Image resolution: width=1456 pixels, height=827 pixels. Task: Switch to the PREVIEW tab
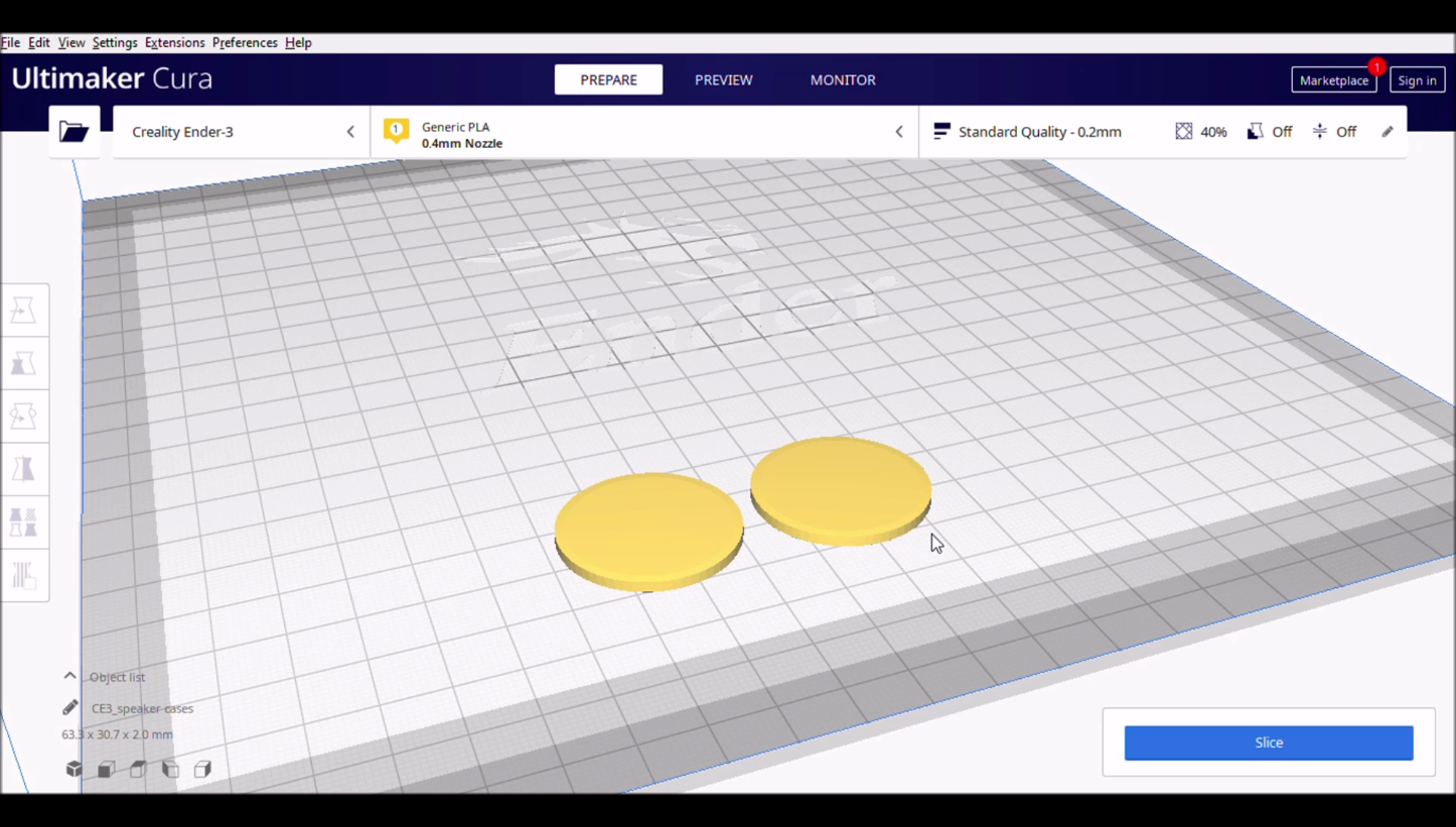tap(724, 80)
